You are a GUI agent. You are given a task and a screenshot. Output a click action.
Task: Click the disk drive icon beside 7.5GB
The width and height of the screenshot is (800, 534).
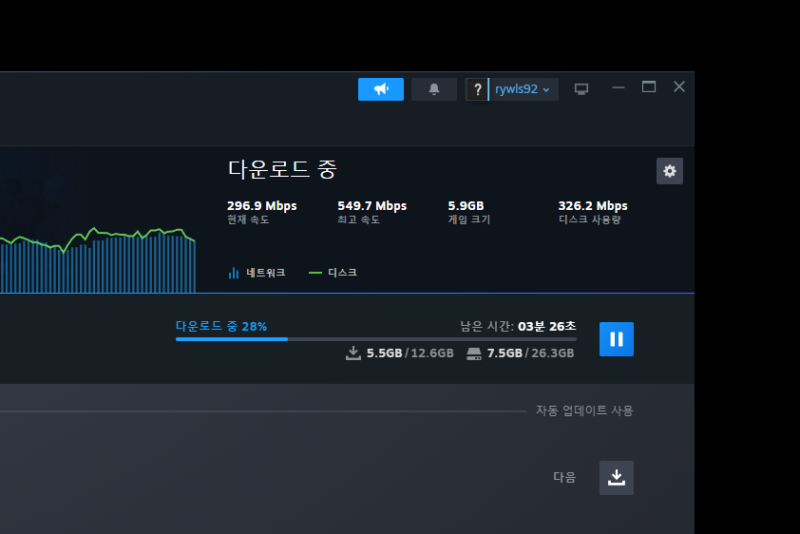tap(474, 353)
